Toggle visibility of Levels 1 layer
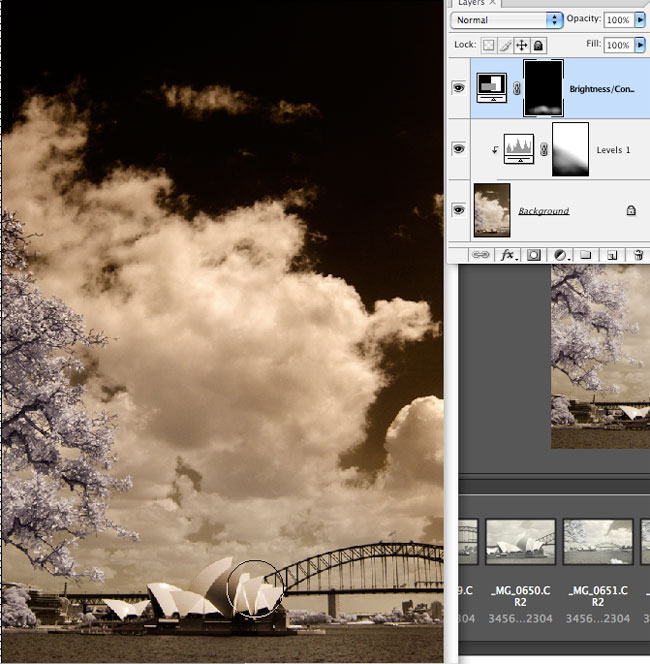The image size is (650, 664). click(x=459, y=149)
